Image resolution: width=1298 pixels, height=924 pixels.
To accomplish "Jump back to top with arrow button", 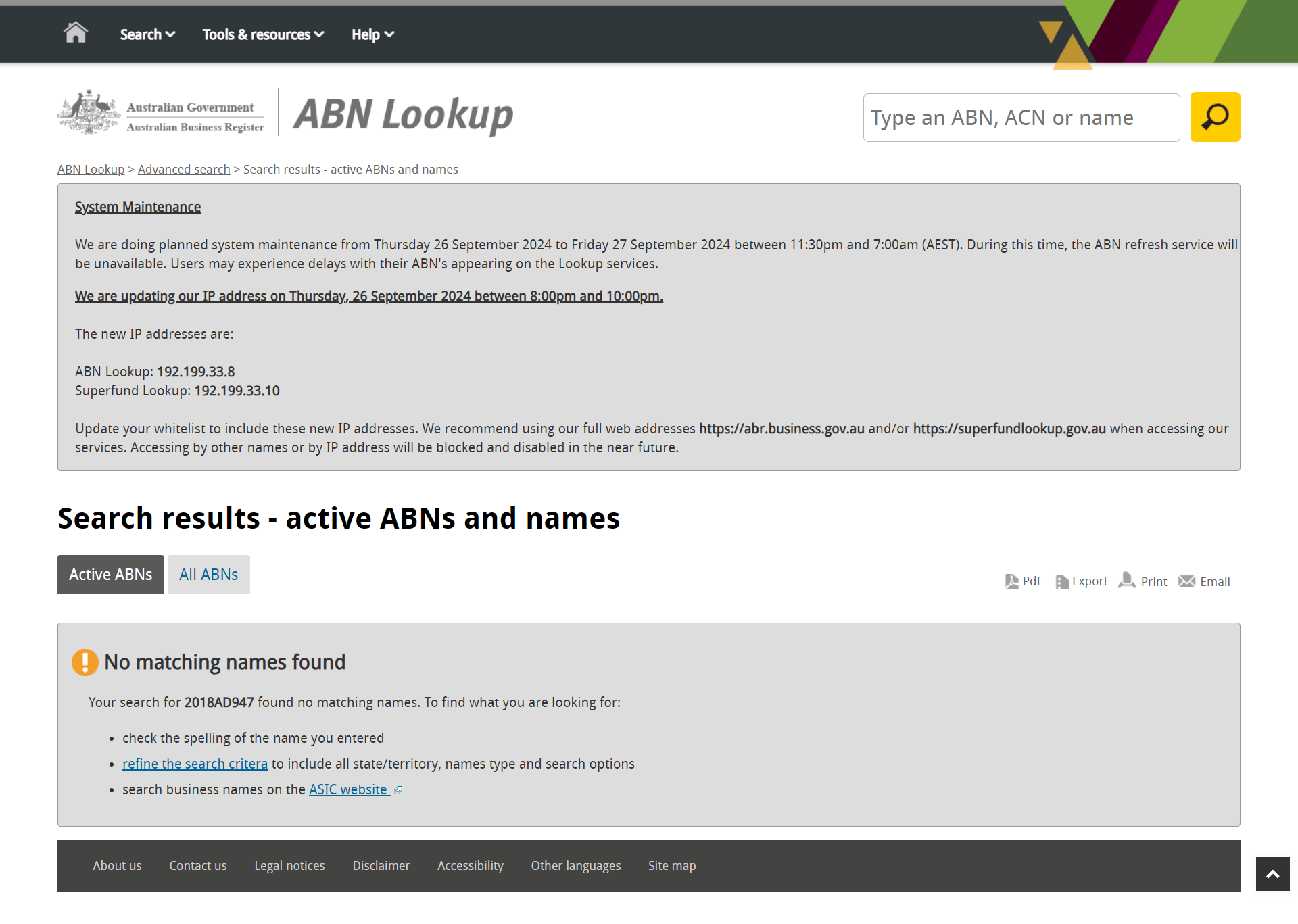I will (x=1272, y=874).
